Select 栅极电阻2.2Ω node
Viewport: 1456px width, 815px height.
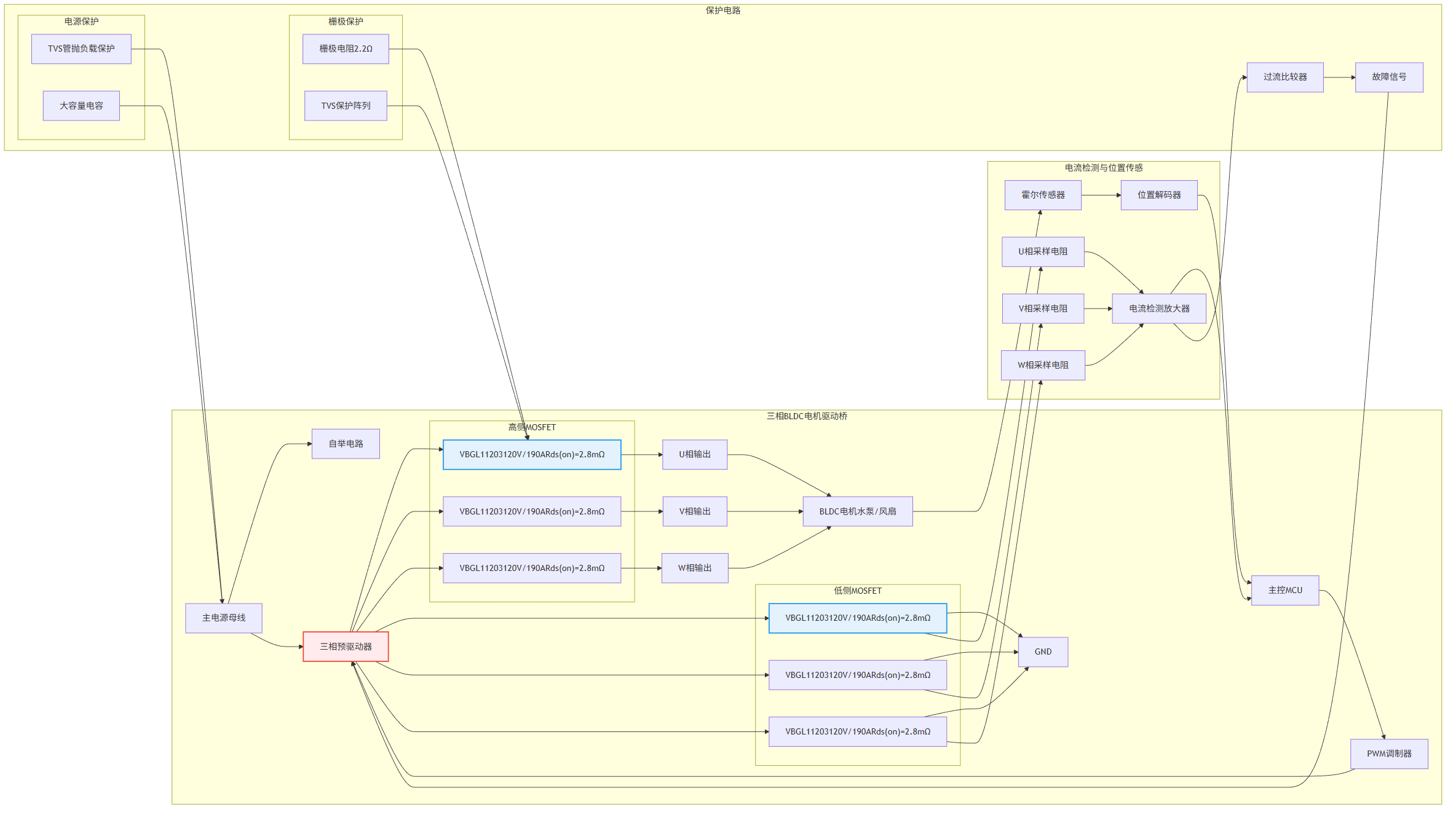tap(346, 49)
